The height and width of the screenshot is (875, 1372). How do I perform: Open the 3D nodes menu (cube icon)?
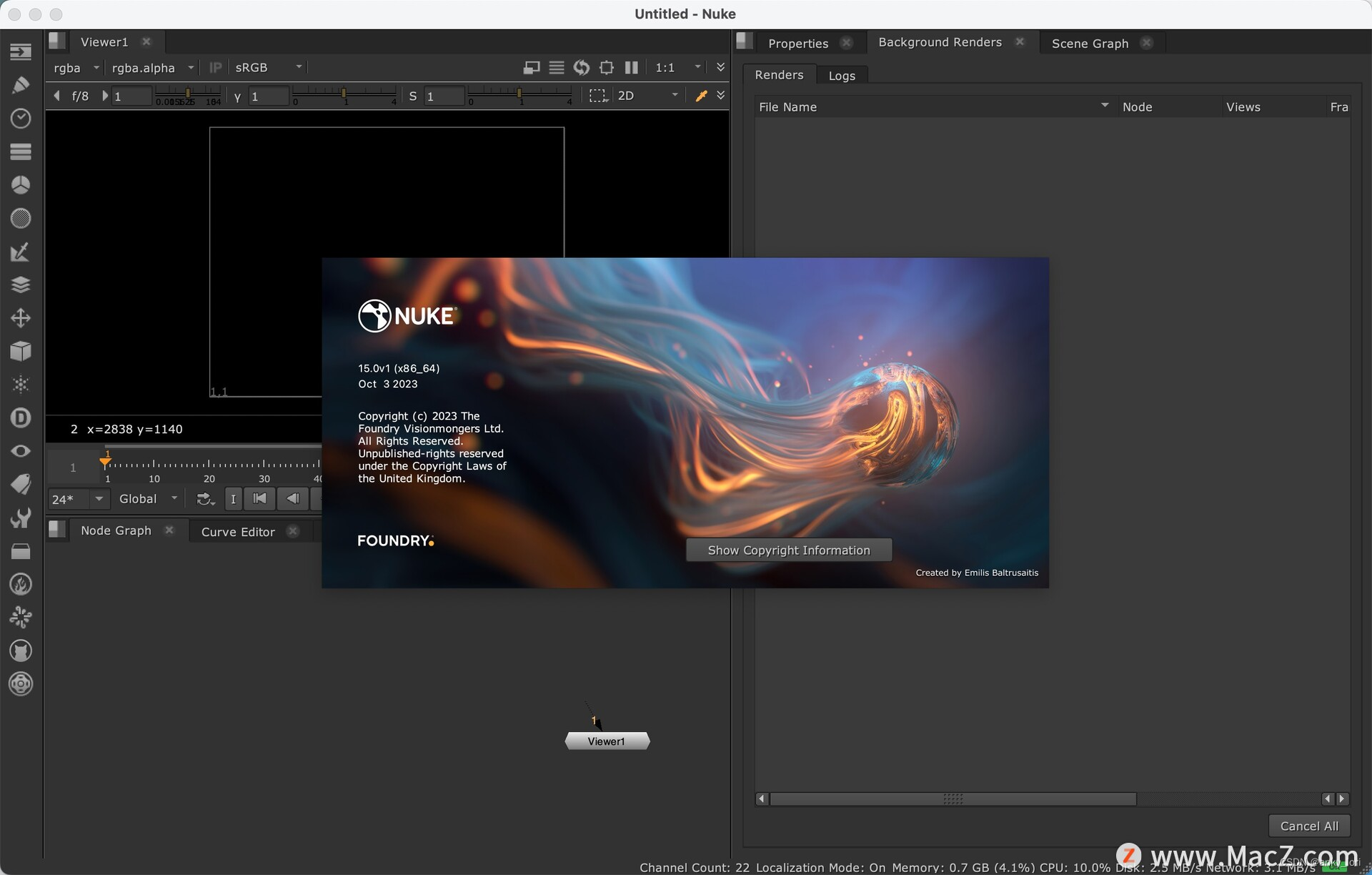(21, 351)
